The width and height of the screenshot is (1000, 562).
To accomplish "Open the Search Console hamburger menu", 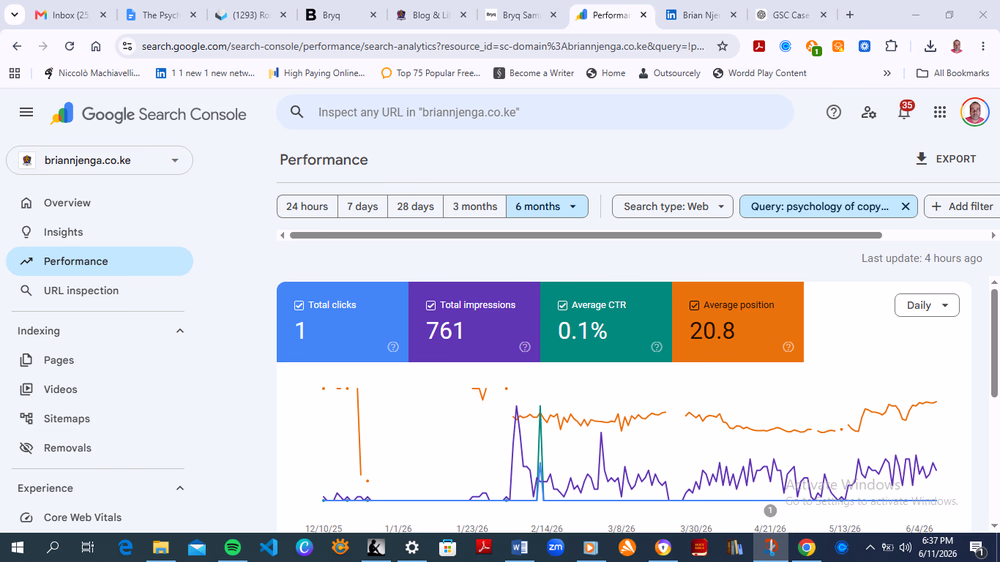I will 26,112.
